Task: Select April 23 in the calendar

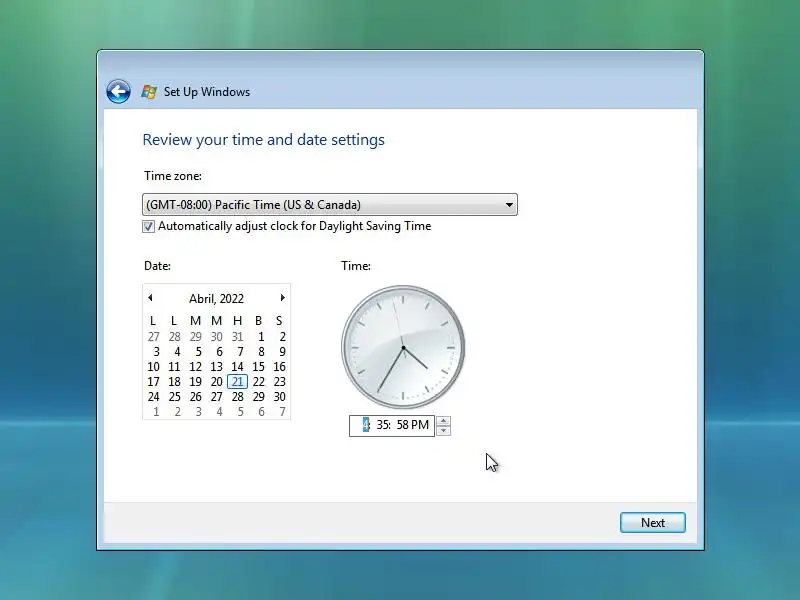Action: point(279,382)
